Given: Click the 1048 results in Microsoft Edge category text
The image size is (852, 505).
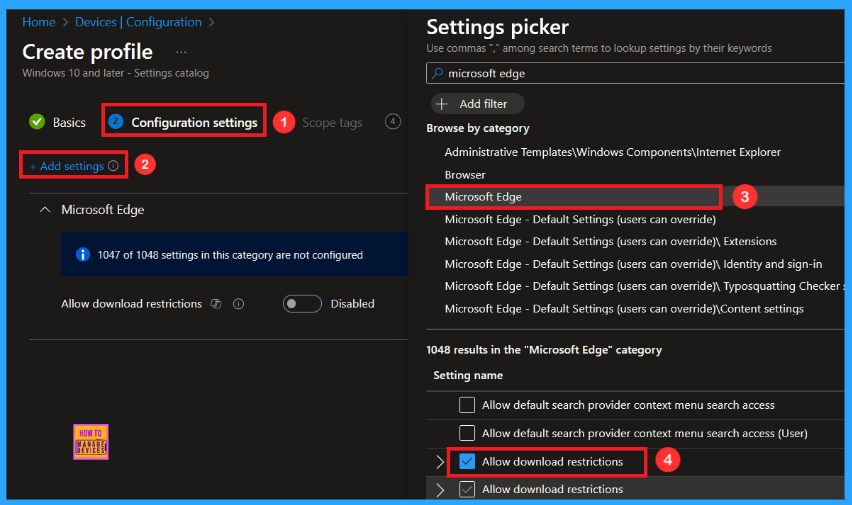Looking at the screenshot, I should [544, 350].
